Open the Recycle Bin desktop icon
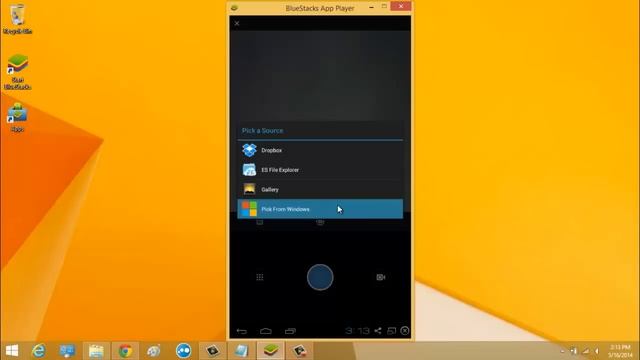640x360 pixels. [18, 19]
